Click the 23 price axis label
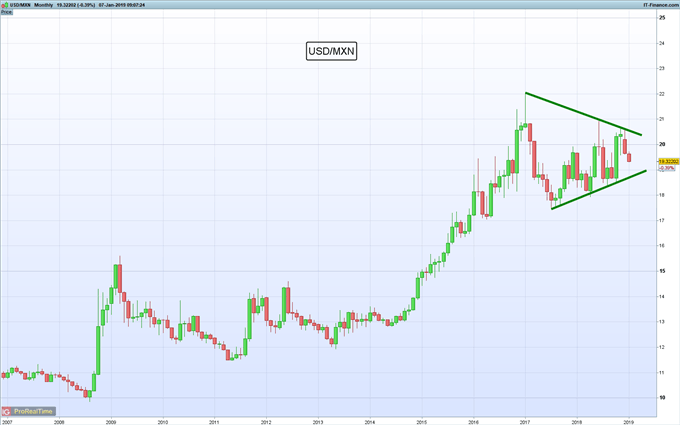 tap(662, 69)
